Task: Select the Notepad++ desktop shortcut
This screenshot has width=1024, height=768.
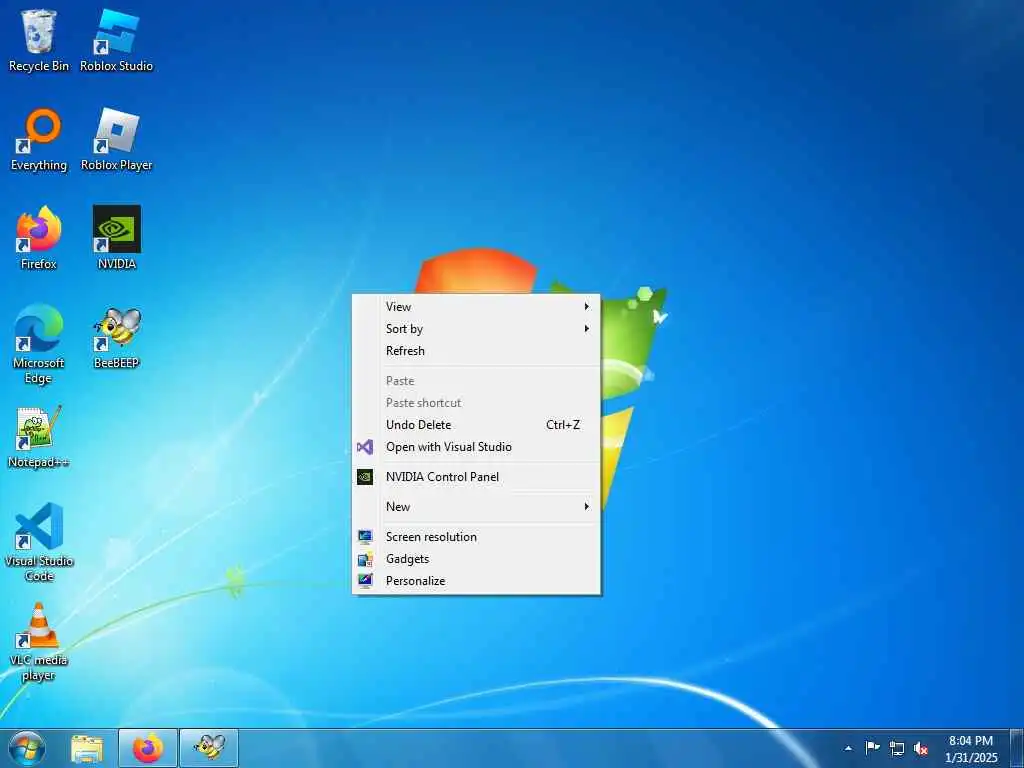Action: tap(39, 437)
